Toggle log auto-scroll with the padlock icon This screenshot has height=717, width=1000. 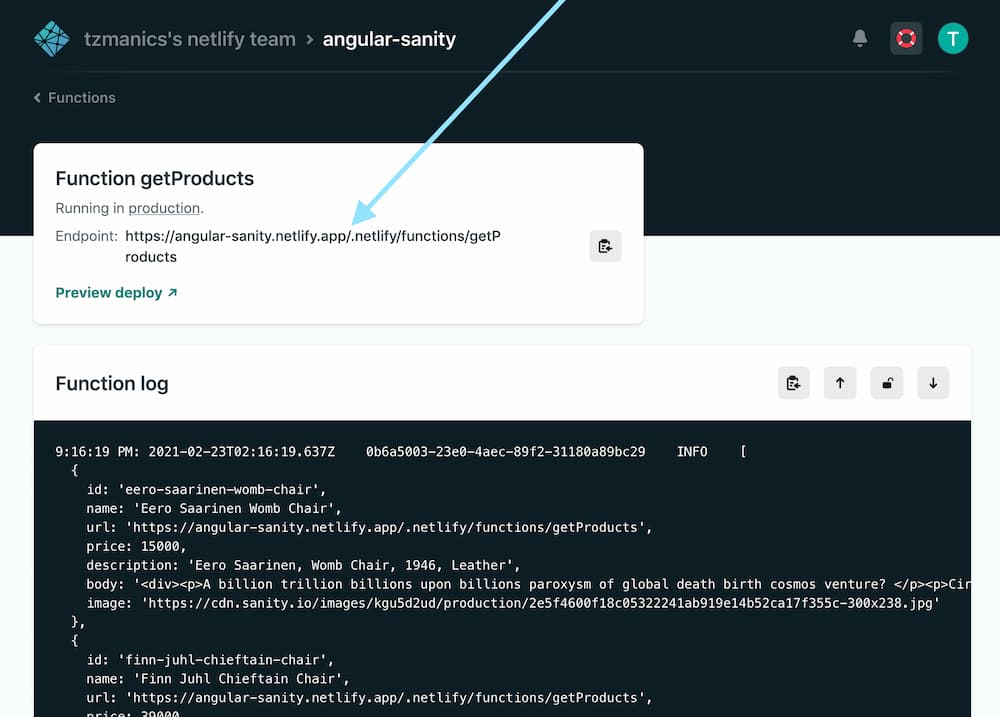coord(887,383)
